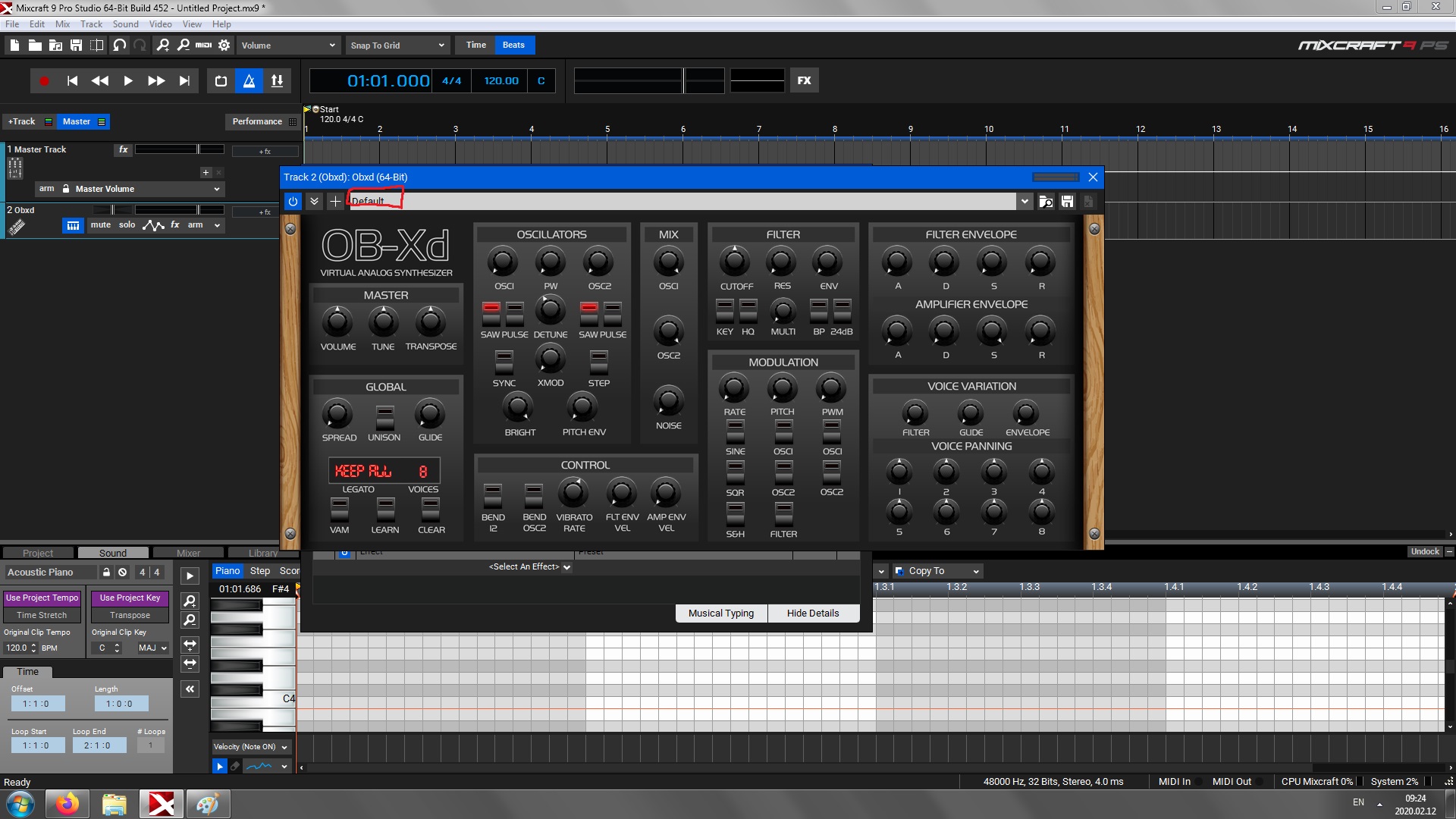This screenshot has width=1456, height=819.
Task: Click the Musical Typing button
Action: tap(721, 613)
